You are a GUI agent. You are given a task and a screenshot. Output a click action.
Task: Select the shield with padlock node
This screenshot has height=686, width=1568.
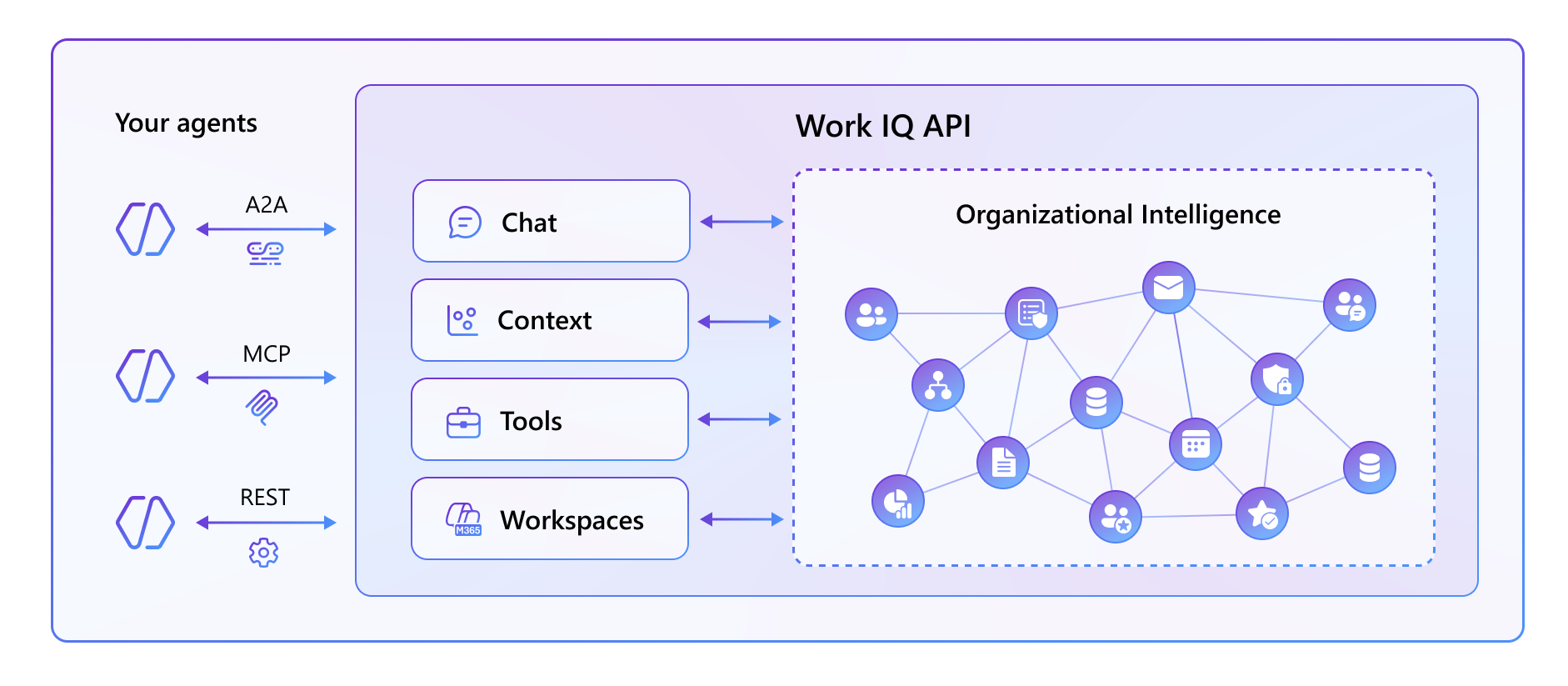[1277, 379]
